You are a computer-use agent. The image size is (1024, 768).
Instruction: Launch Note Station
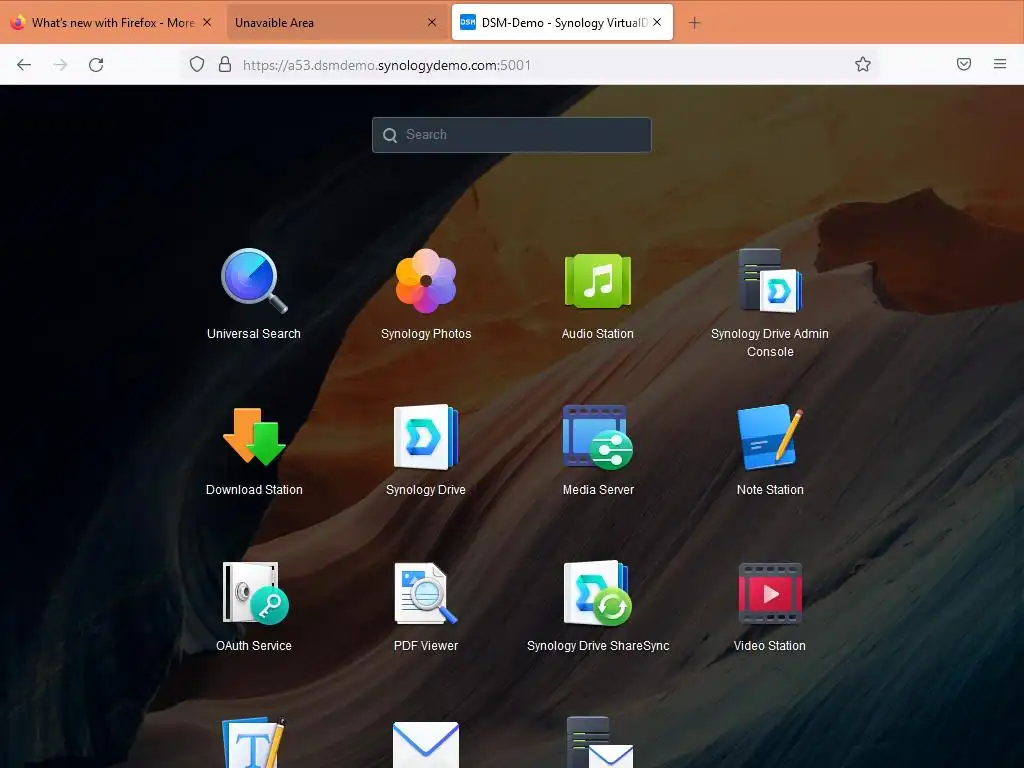770,437
